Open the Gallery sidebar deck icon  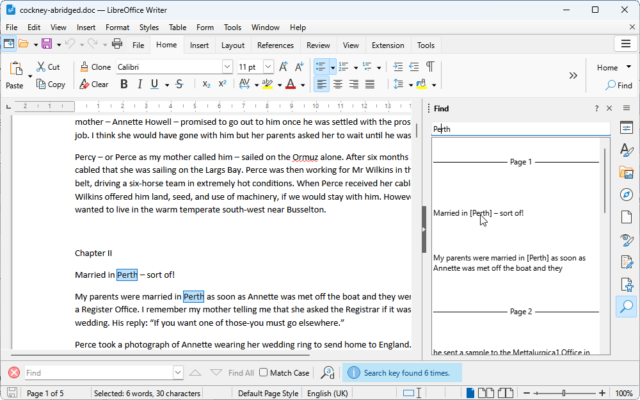(626, 173)
